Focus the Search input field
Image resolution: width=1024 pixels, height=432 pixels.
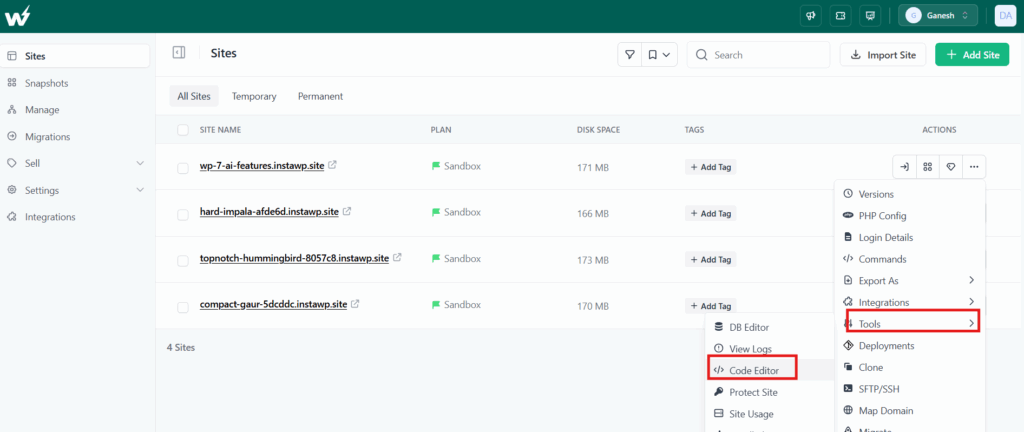point(758,55)
